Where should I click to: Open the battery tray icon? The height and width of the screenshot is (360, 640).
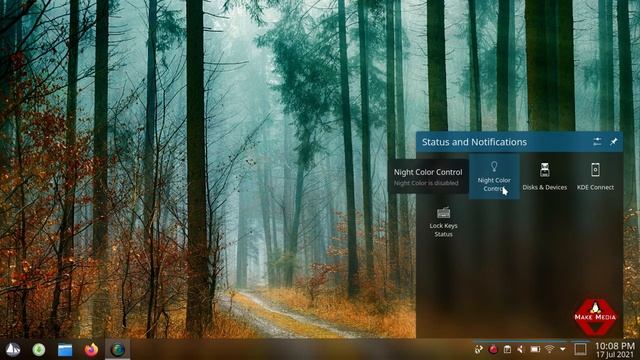tap(535, 349)
